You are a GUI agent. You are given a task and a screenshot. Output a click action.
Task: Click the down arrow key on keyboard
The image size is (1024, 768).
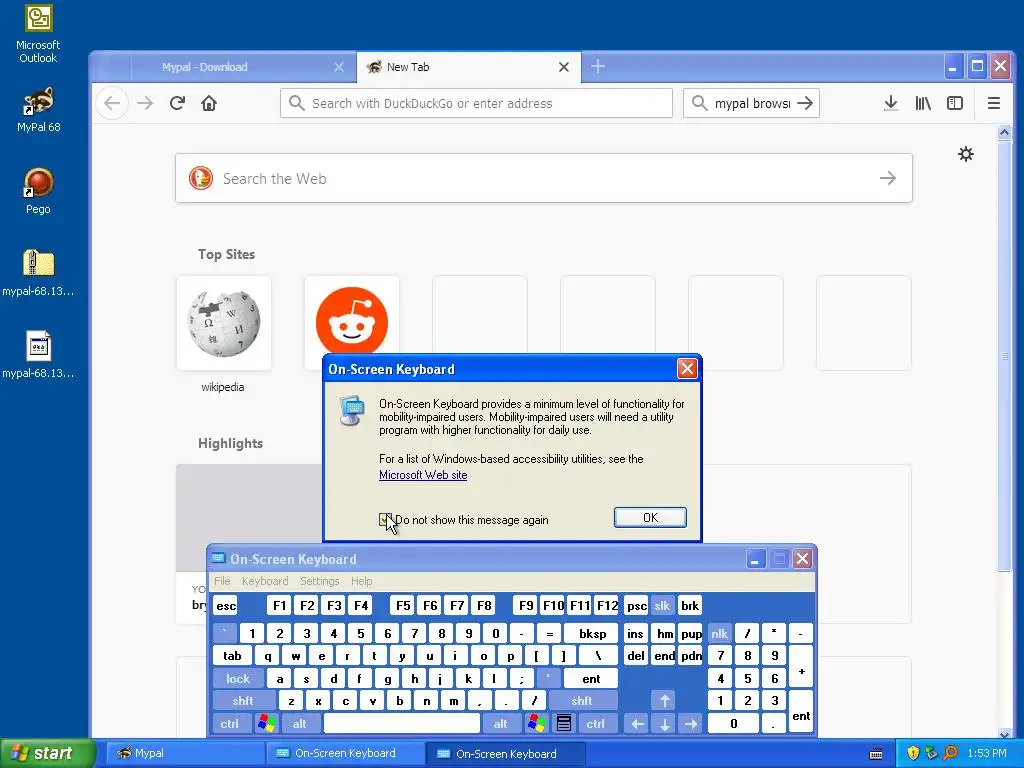click(x=664, y=724)
